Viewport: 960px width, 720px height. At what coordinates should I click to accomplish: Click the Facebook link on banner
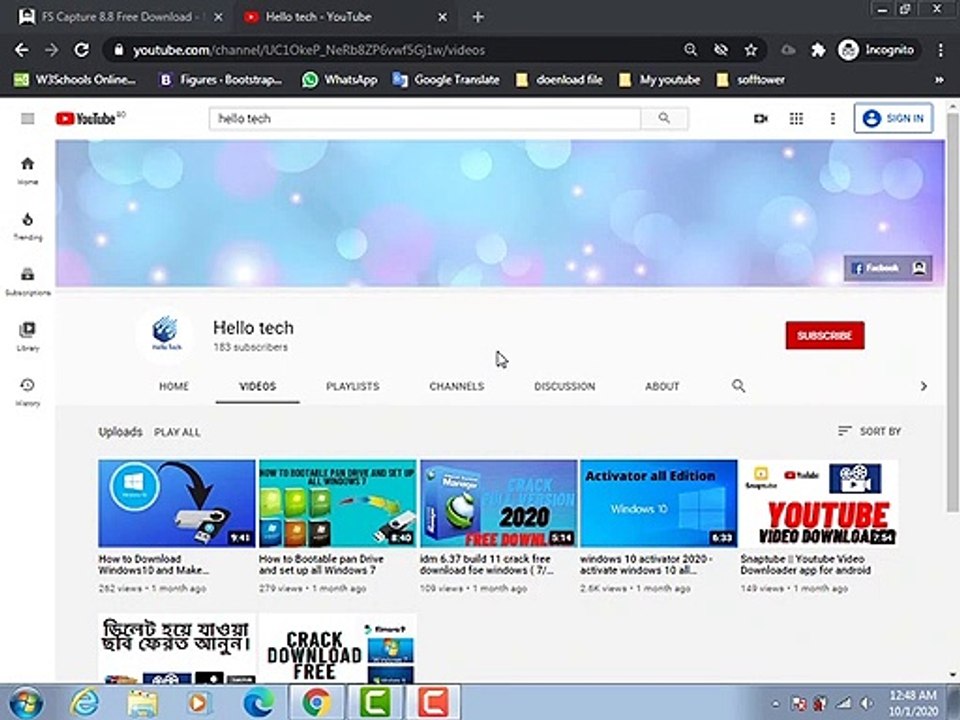(x=876, y=268)
